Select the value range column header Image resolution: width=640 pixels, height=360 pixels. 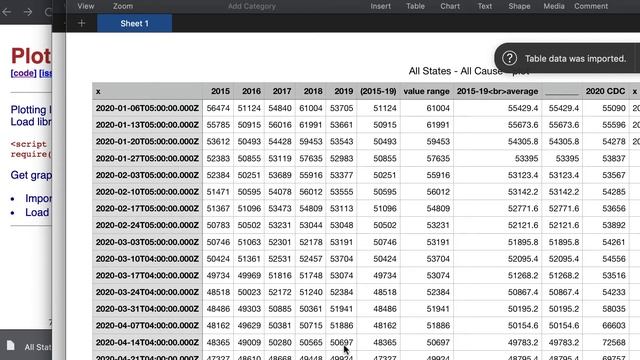427,91
